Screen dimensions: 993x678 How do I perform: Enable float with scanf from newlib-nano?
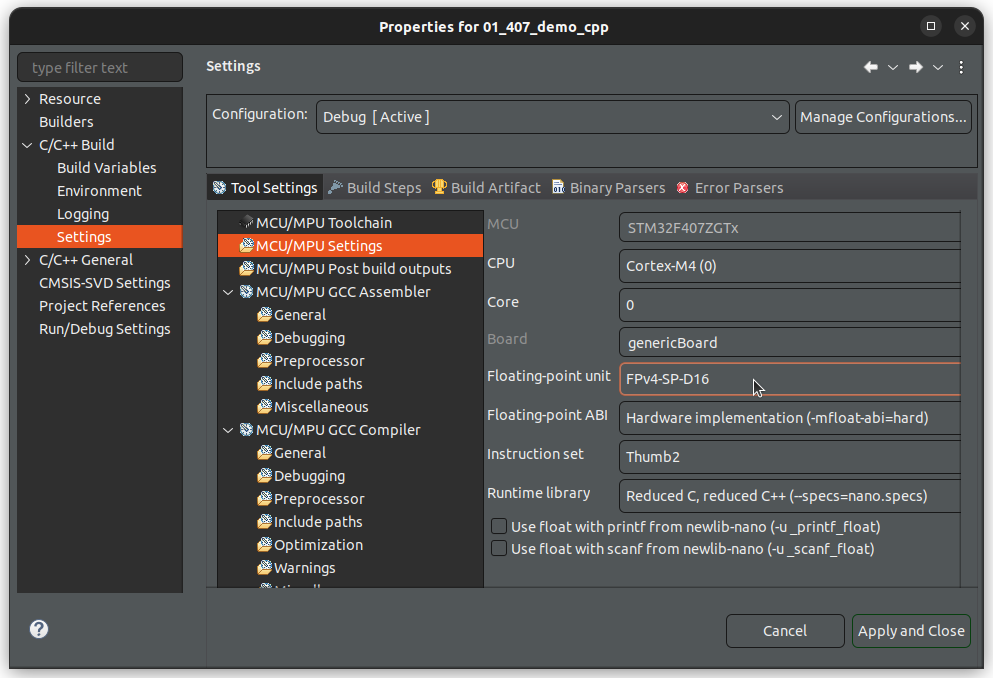click(499, 548)
